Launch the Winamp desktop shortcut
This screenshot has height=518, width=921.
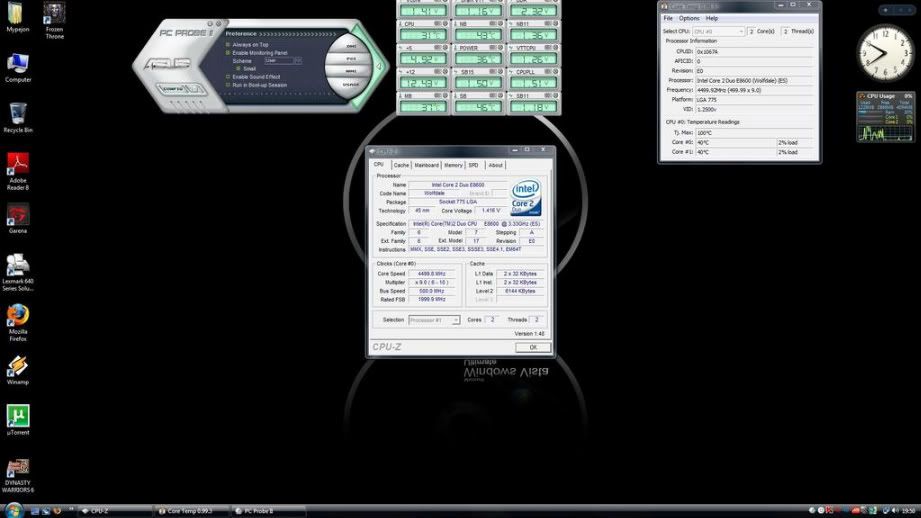pos(18,369)
